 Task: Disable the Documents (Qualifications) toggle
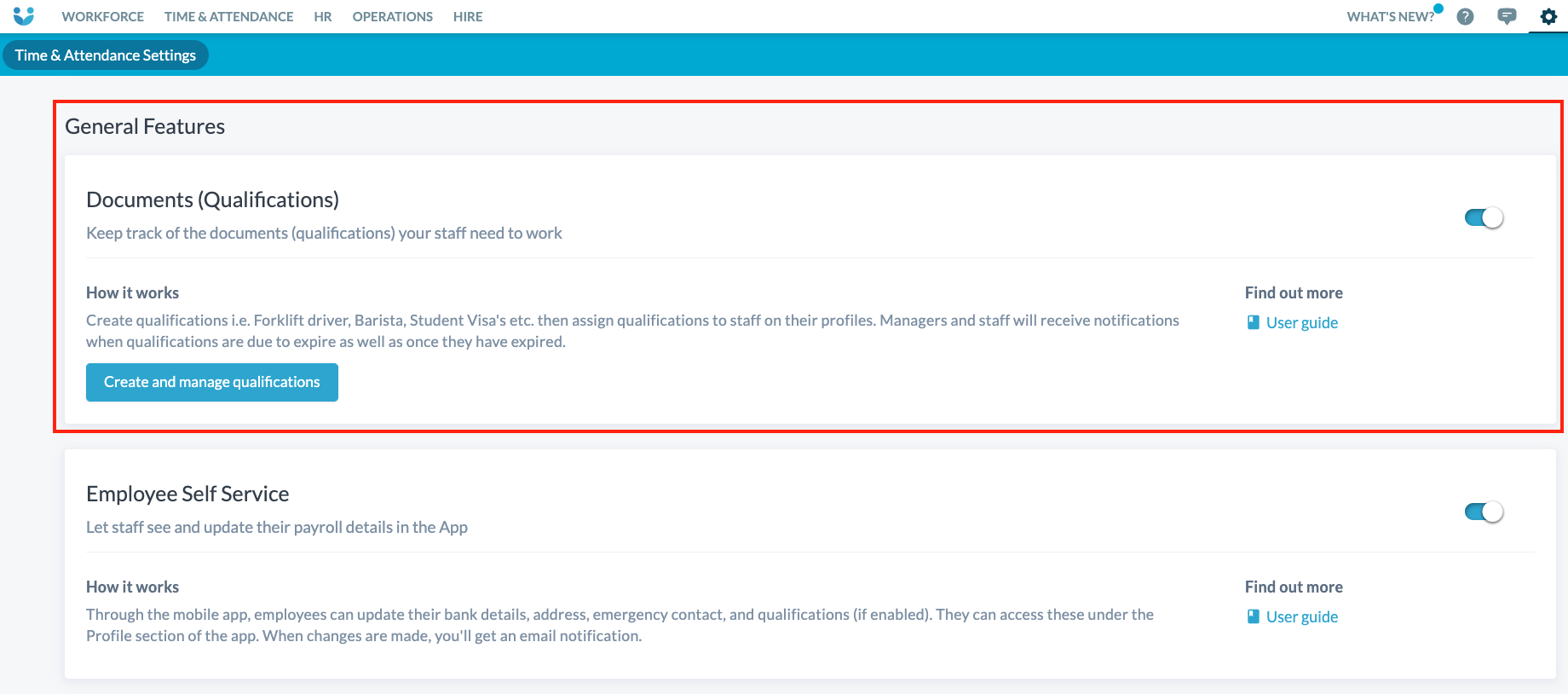click(1484, 218)
